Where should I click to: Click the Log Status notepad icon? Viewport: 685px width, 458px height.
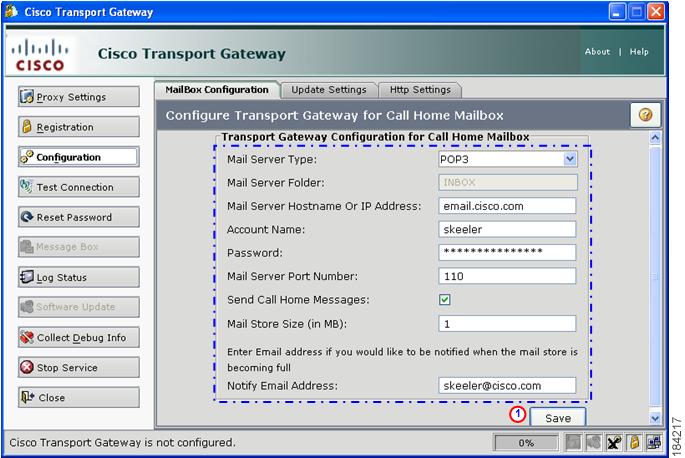[x=27, y=277]
